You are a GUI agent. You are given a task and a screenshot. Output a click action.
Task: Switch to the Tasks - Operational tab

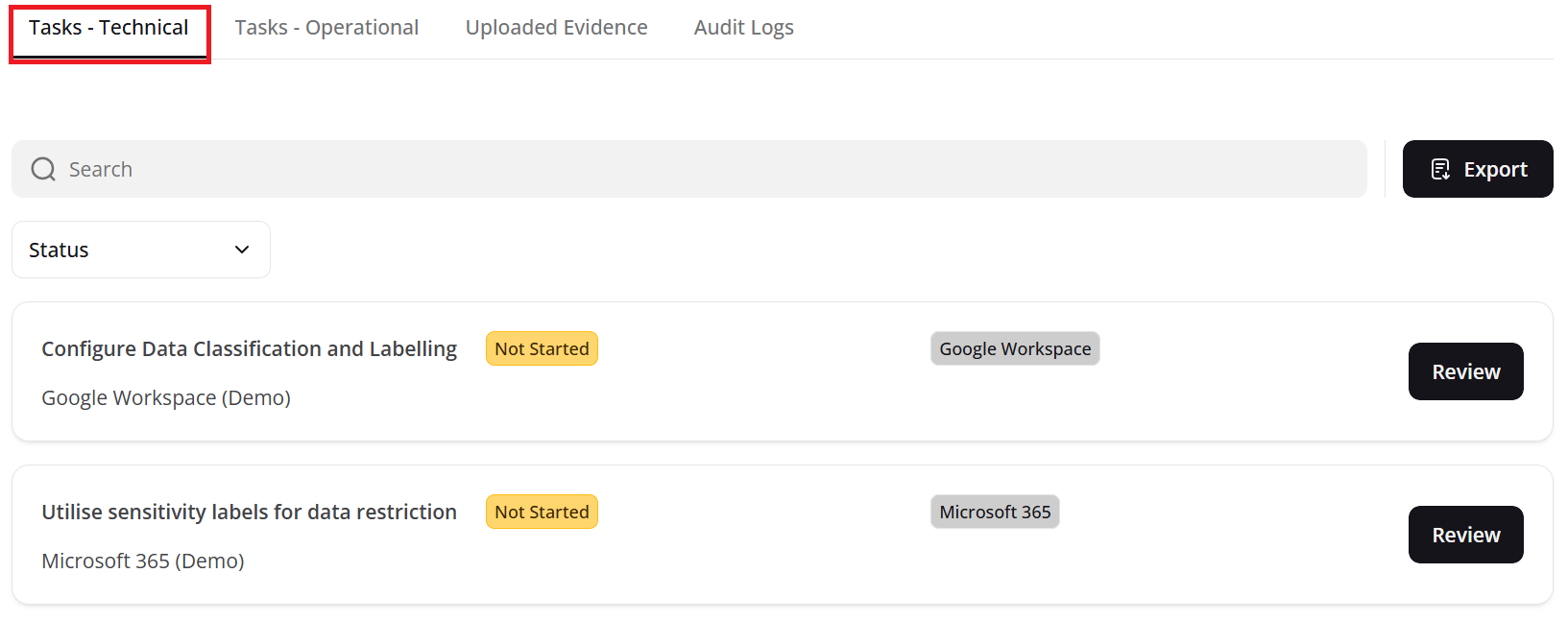click(326, 28)
